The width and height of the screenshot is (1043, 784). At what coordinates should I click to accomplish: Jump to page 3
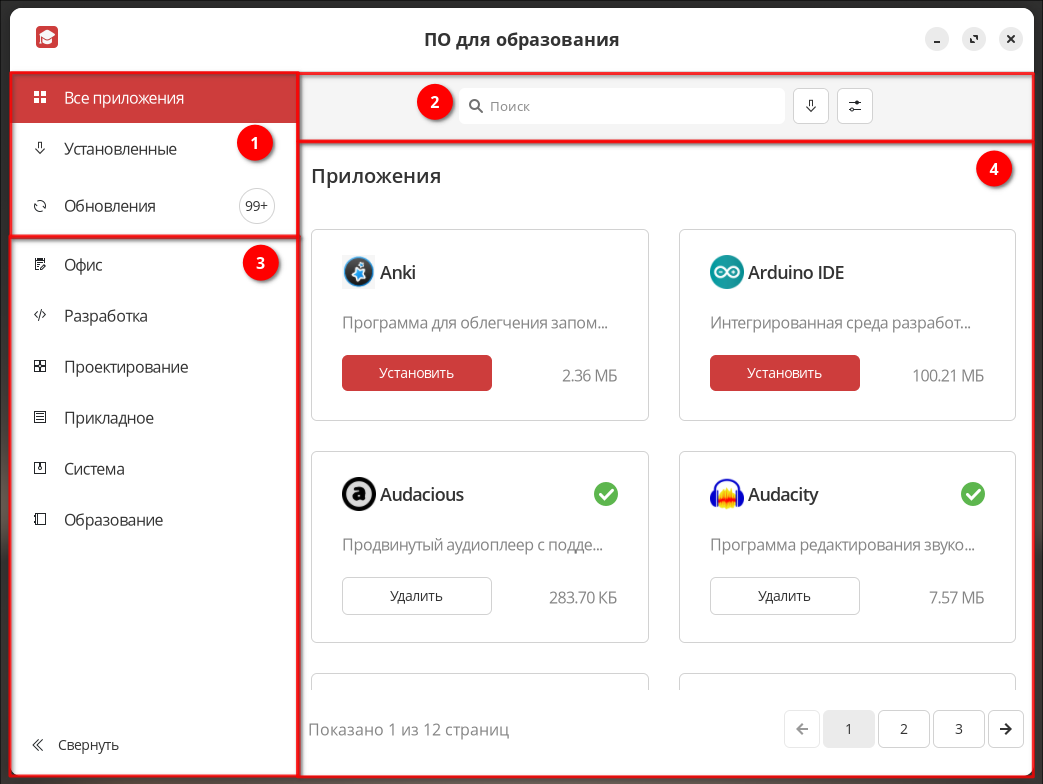click(x=958, y=729)
